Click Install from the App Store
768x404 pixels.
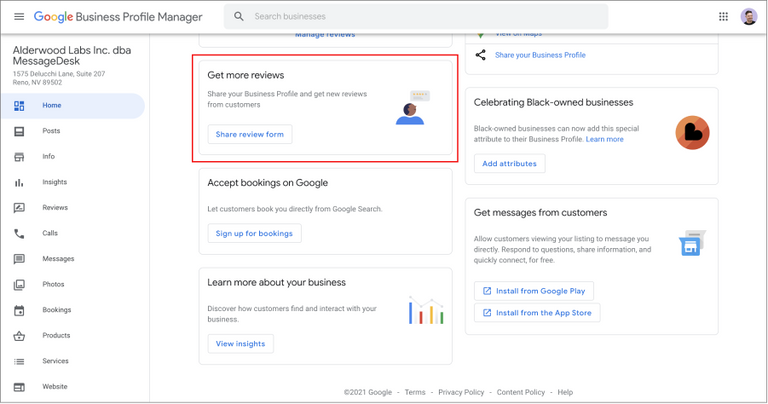click(x=537, y=313)
